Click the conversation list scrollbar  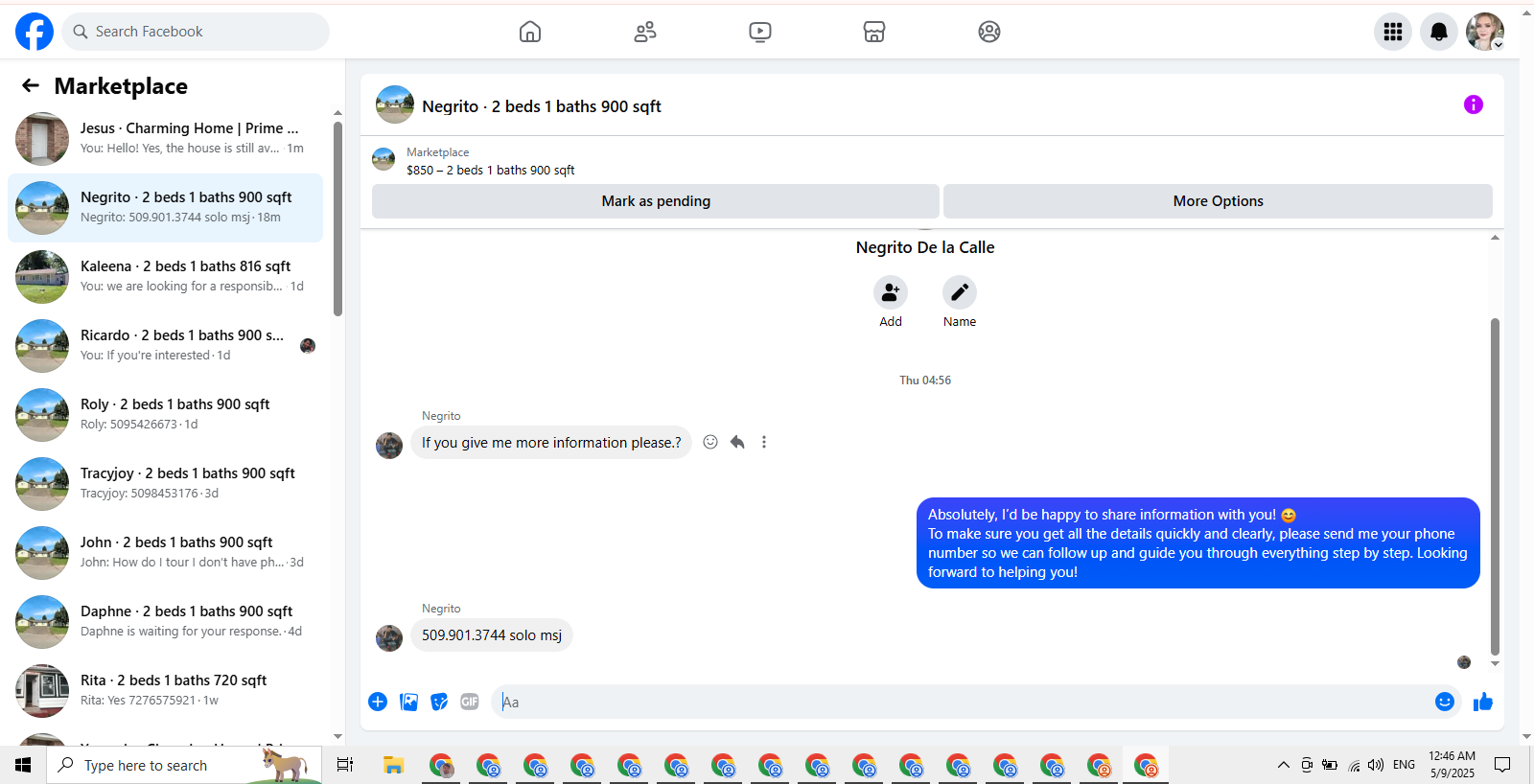pyautogui.click(x=337, y=219)
